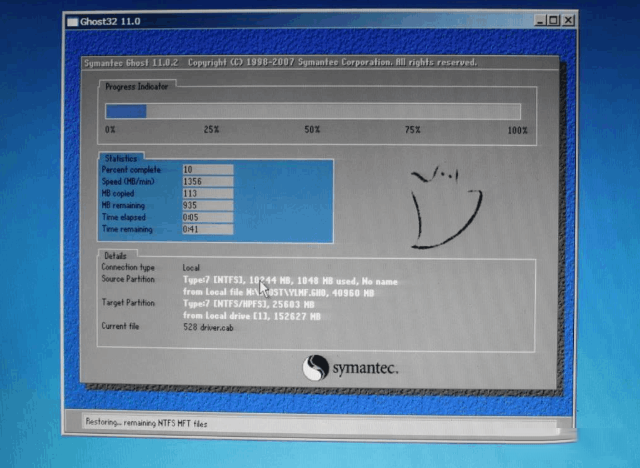
Task: Maximize the Ghost32 11.0 window
Action: pos(553,20)
